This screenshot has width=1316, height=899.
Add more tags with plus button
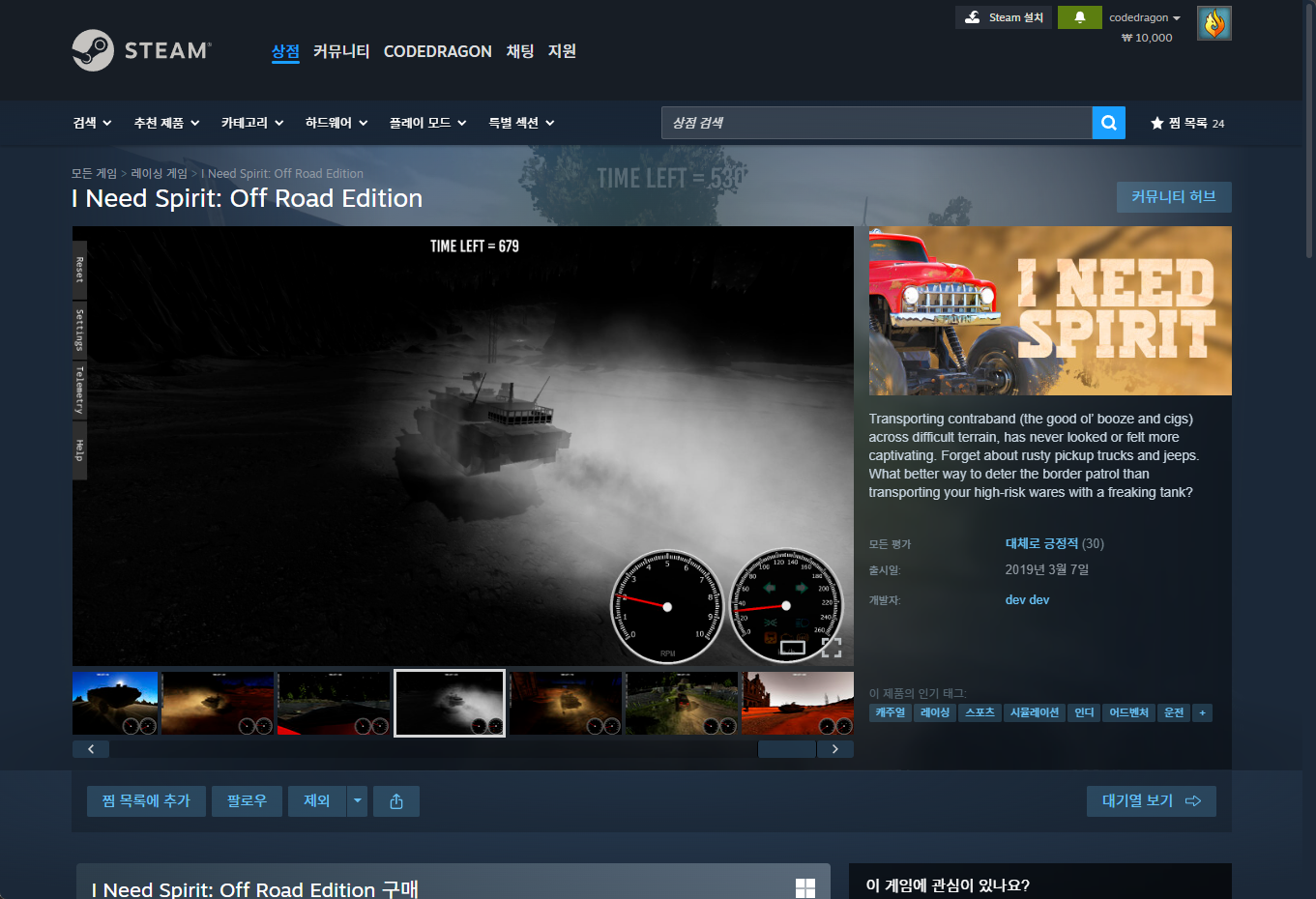point(1202,712)
